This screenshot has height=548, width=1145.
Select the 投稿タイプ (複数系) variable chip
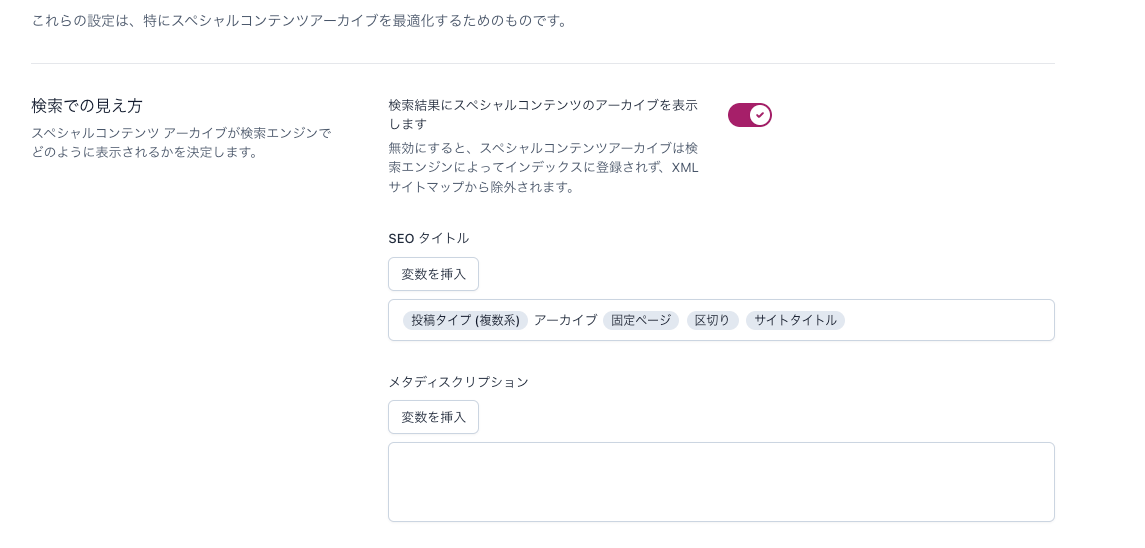coord(465,320)
